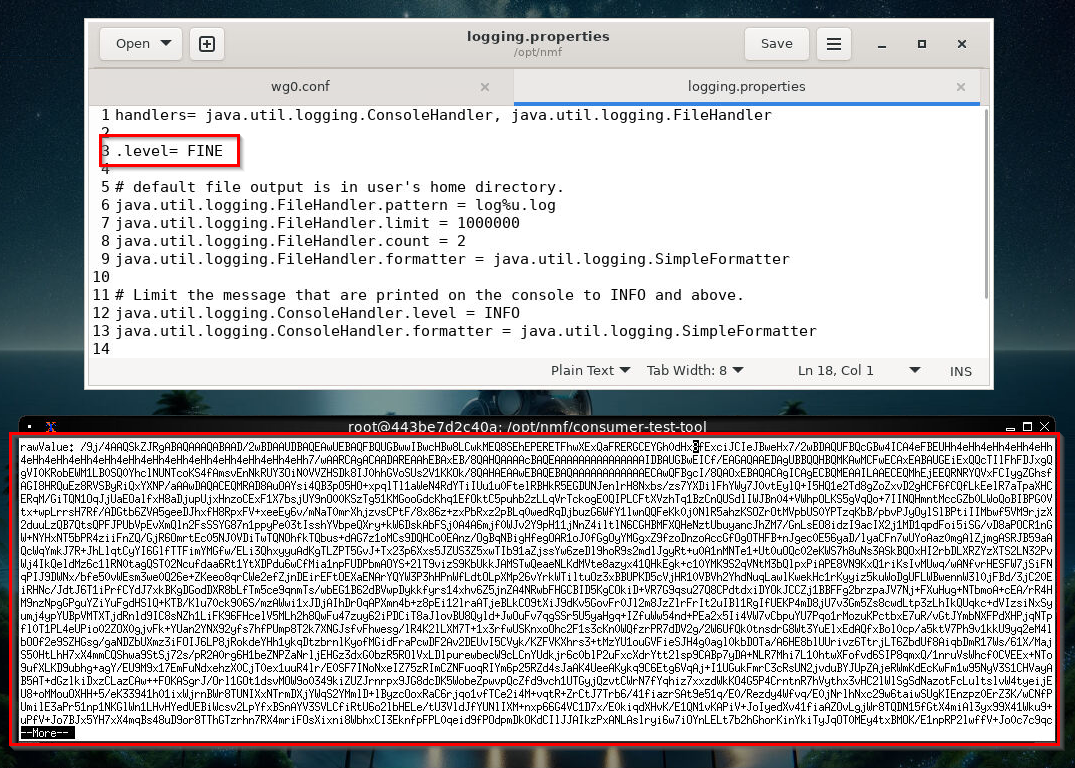Open the Tab Width: 8 dropdown
This screenshot has height=768, width=1075.
click(x=694, y=370)
